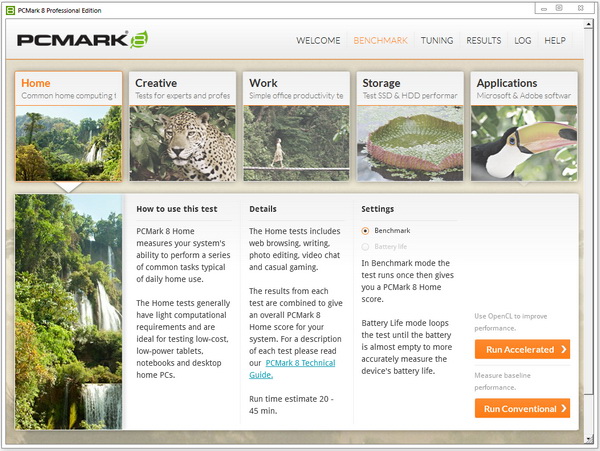Select the Battery life radio button
Screen dimensions: 600x451
coord(365,247)
